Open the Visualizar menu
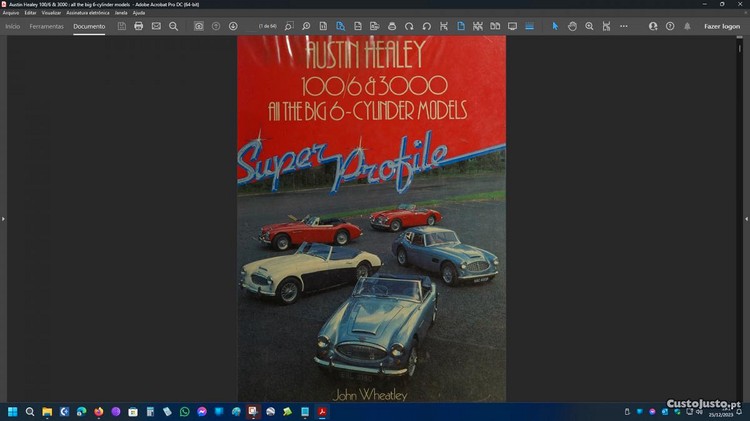The image size is (750, 421). pyautogui.click(x=51, y=12)
